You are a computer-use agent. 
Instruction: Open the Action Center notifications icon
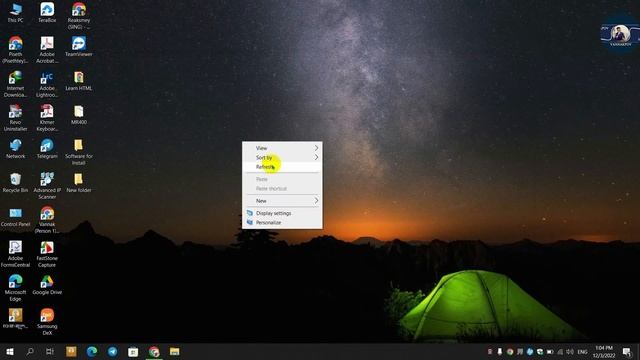627,351
